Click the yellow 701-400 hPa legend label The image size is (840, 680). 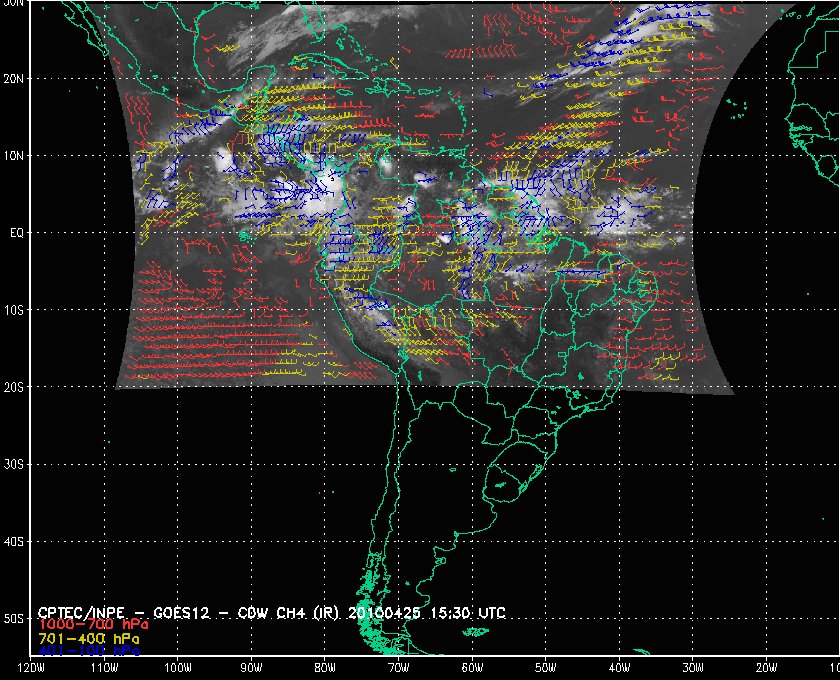[x=89, y=639]
